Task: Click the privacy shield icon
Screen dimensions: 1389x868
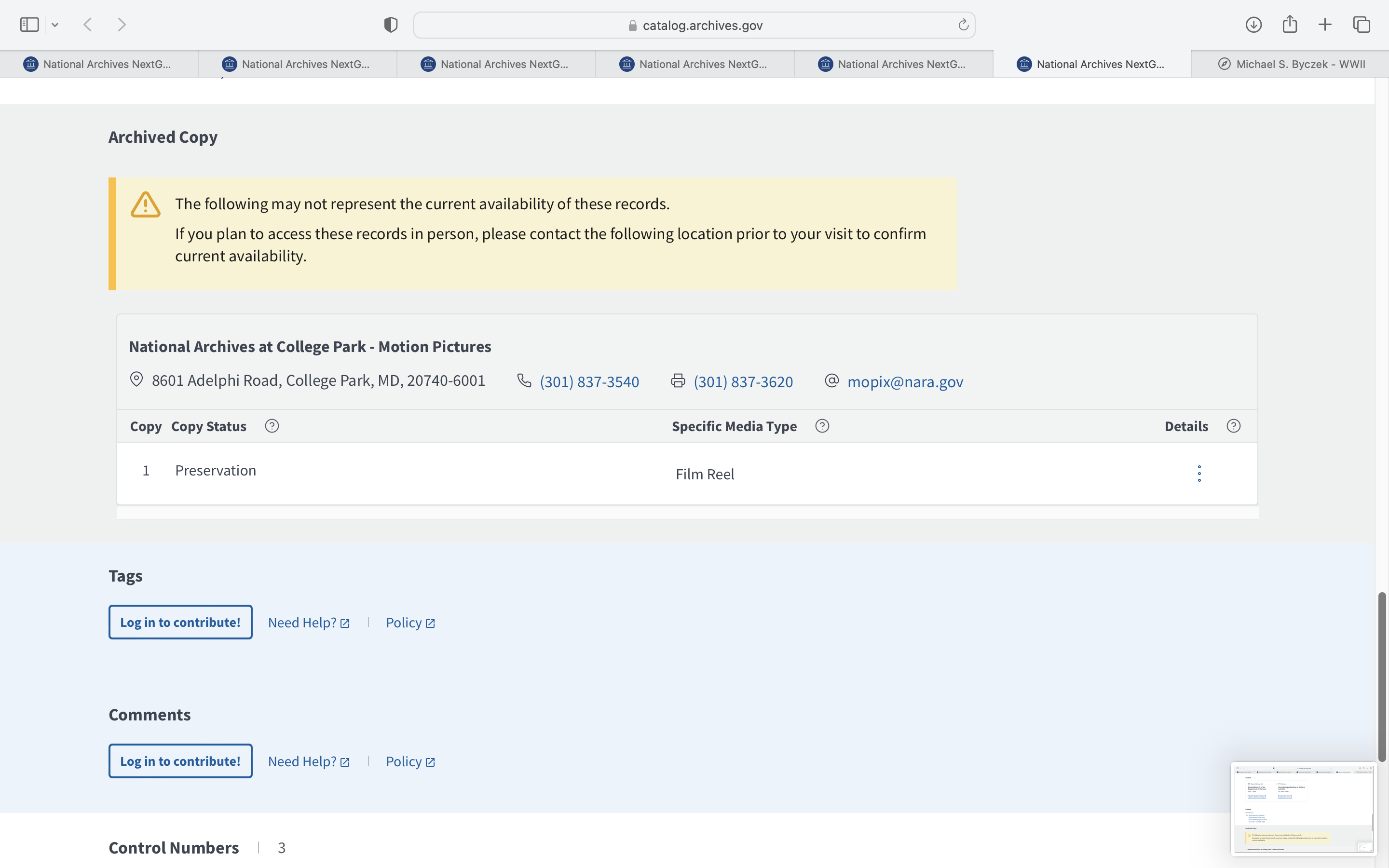Action: click(x=390, y=25)
